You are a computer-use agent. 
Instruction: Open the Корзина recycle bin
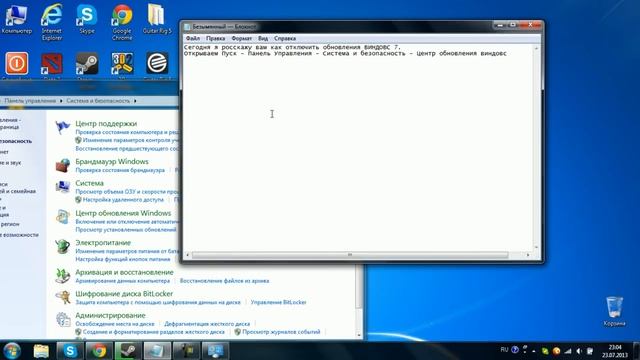(x=614, y=311)
